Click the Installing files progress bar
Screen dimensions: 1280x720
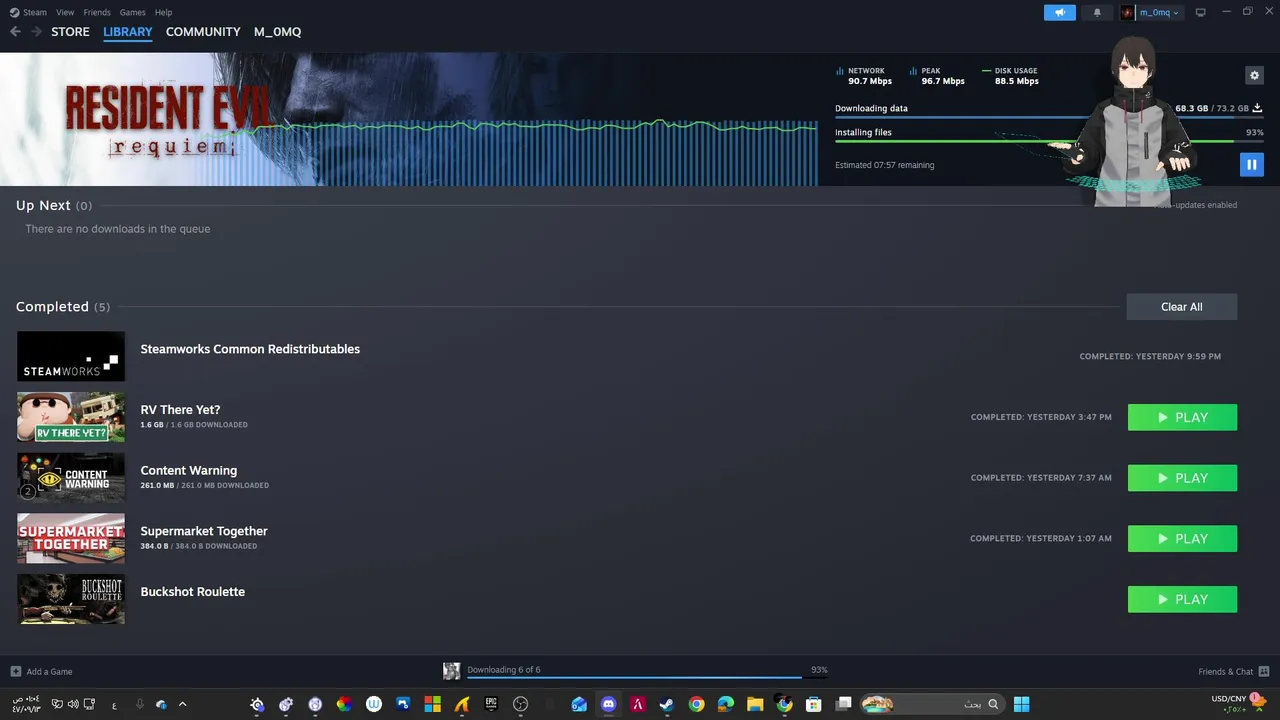(1049, 141)
